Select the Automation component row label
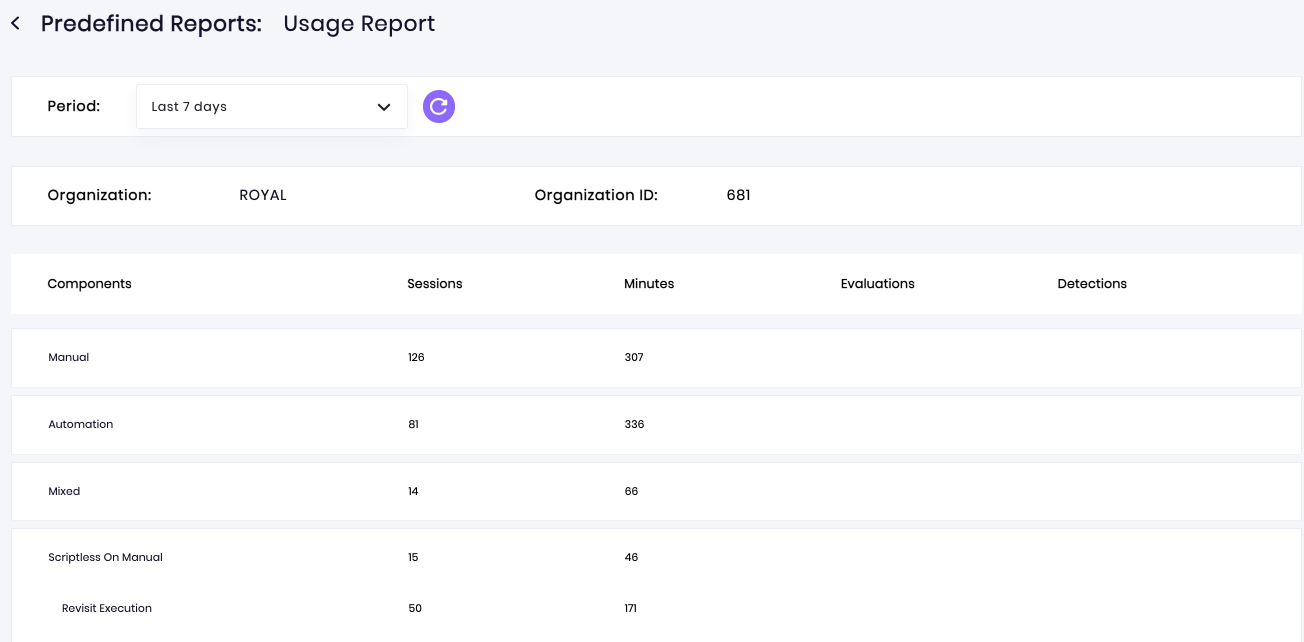The image size is (1304, 642). click(x=81, y=424)
